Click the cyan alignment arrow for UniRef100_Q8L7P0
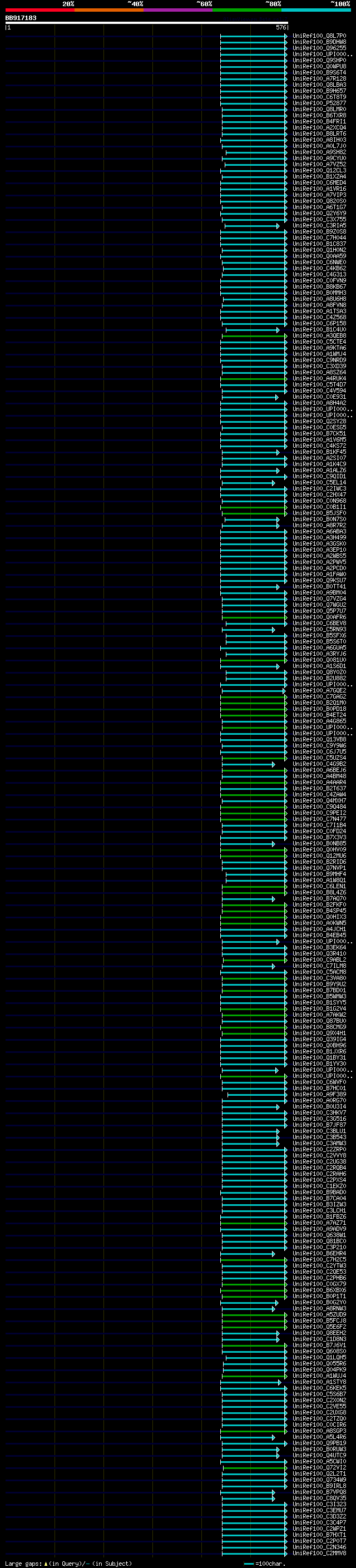This screenshot has height=1568, width=356. click(254, 37)
